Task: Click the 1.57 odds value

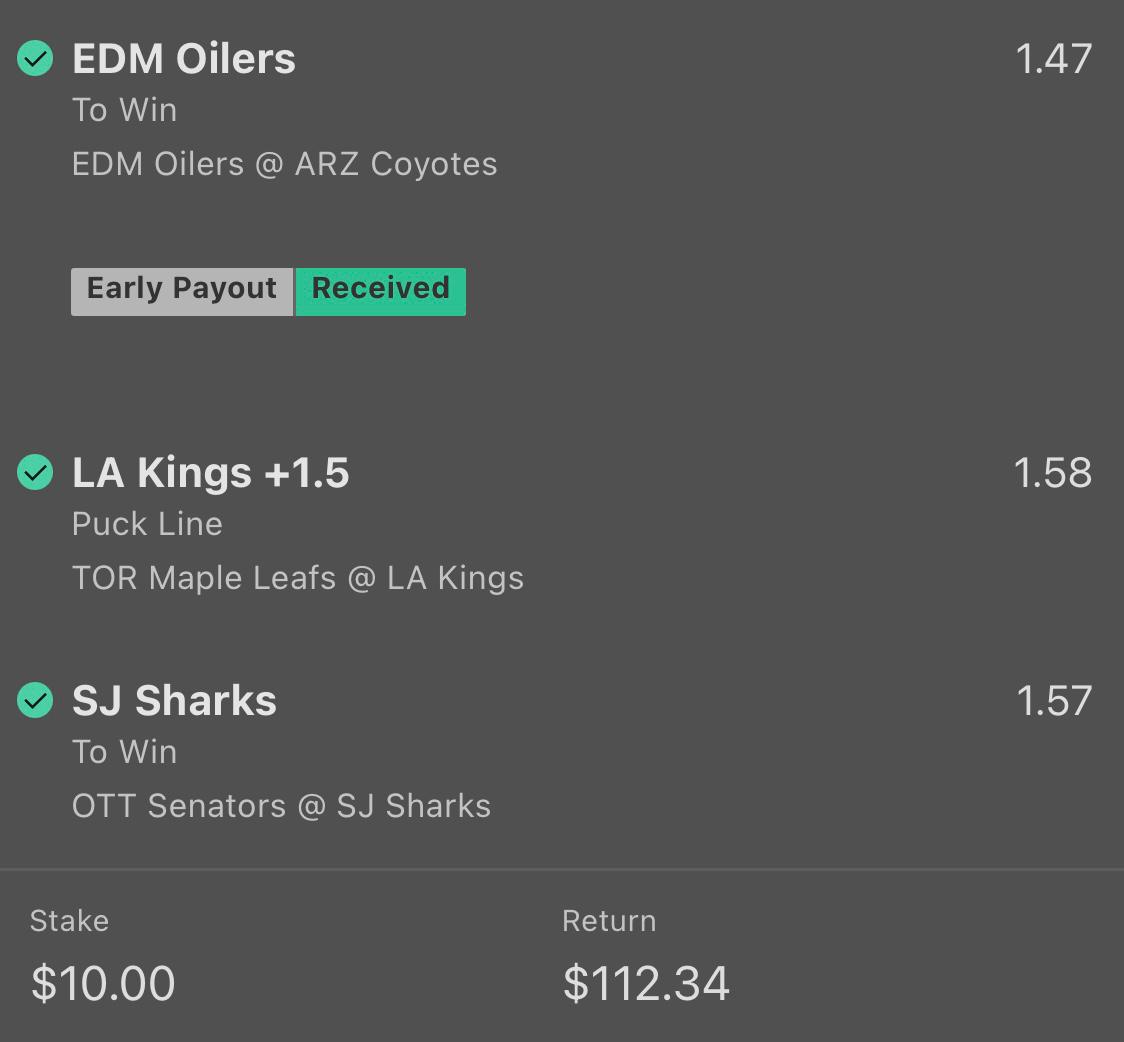Action: tap(1054, 701)
